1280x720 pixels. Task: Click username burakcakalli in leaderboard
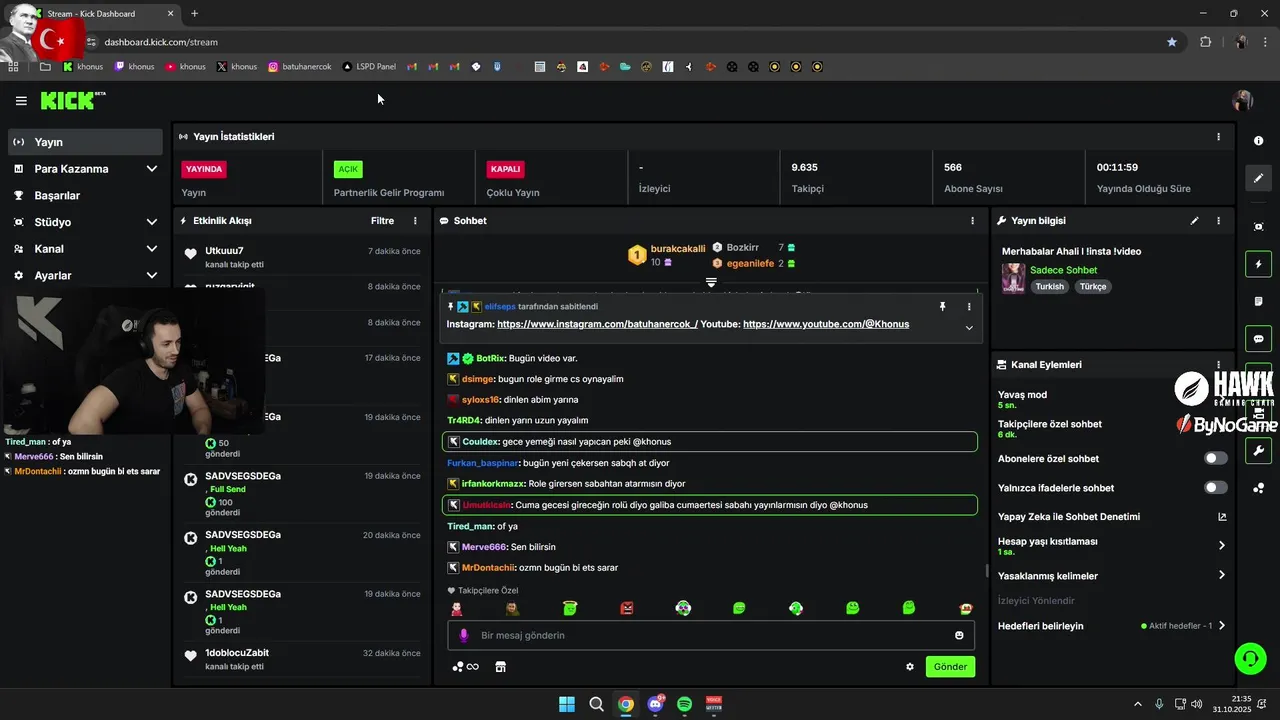pyautogui.click(x=678, y=248)
